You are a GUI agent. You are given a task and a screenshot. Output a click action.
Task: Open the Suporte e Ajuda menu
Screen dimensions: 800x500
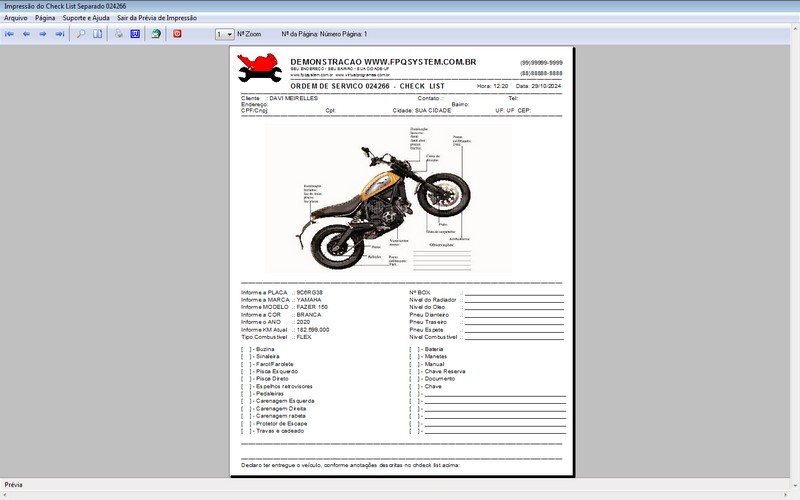pyautogui.click(x=86, y=18)
